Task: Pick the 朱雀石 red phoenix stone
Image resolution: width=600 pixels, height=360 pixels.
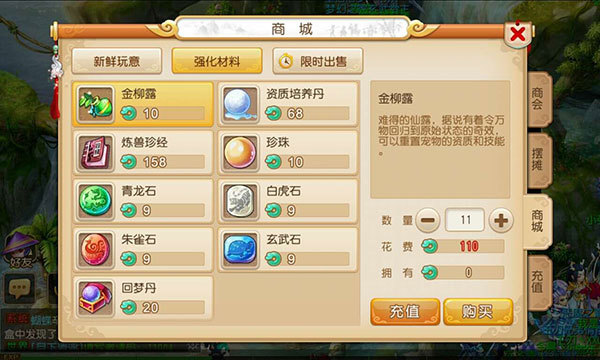Action: [x=95, y=250]
